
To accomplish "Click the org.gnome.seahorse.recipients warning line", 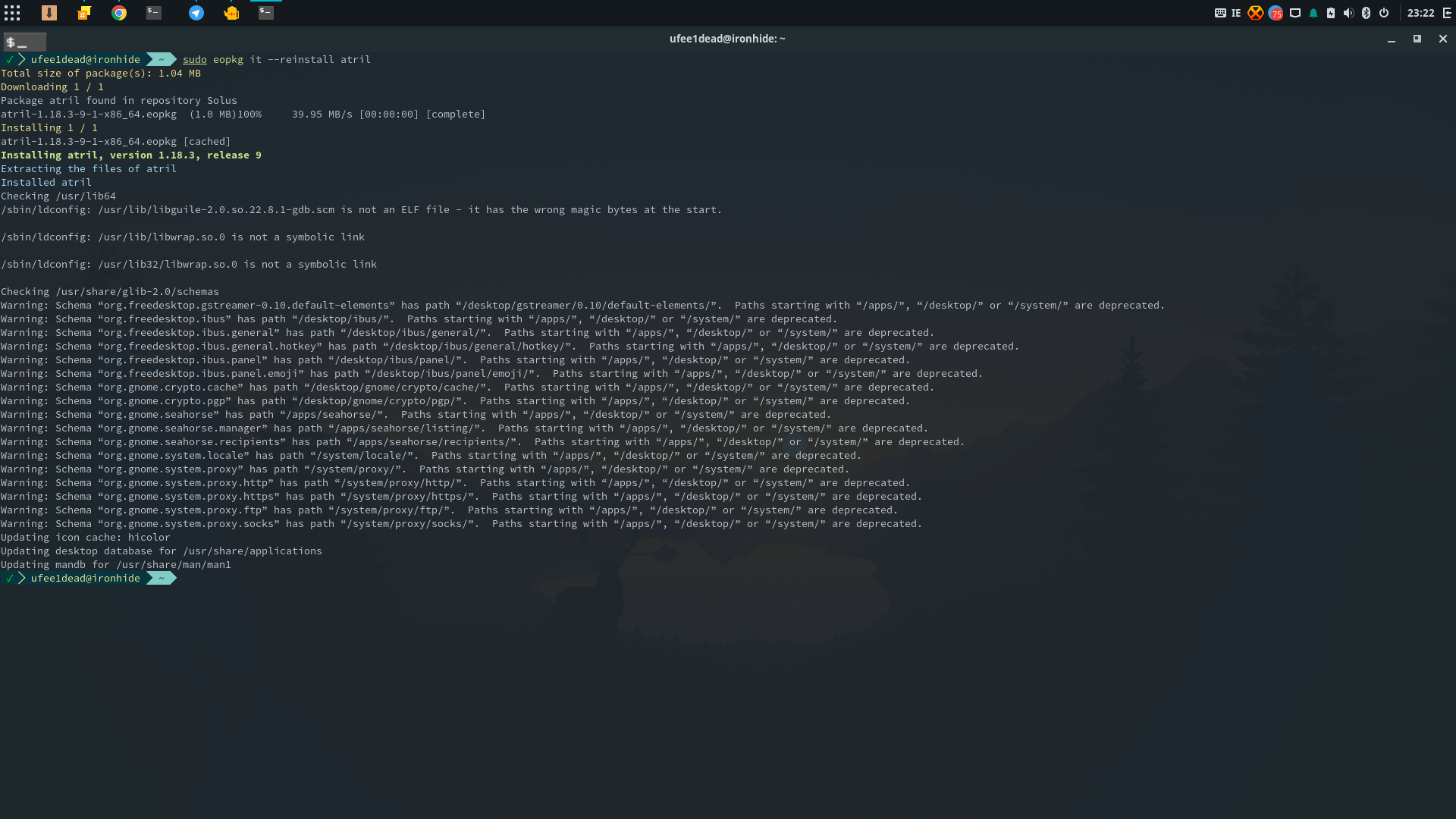I will point(483,442).
